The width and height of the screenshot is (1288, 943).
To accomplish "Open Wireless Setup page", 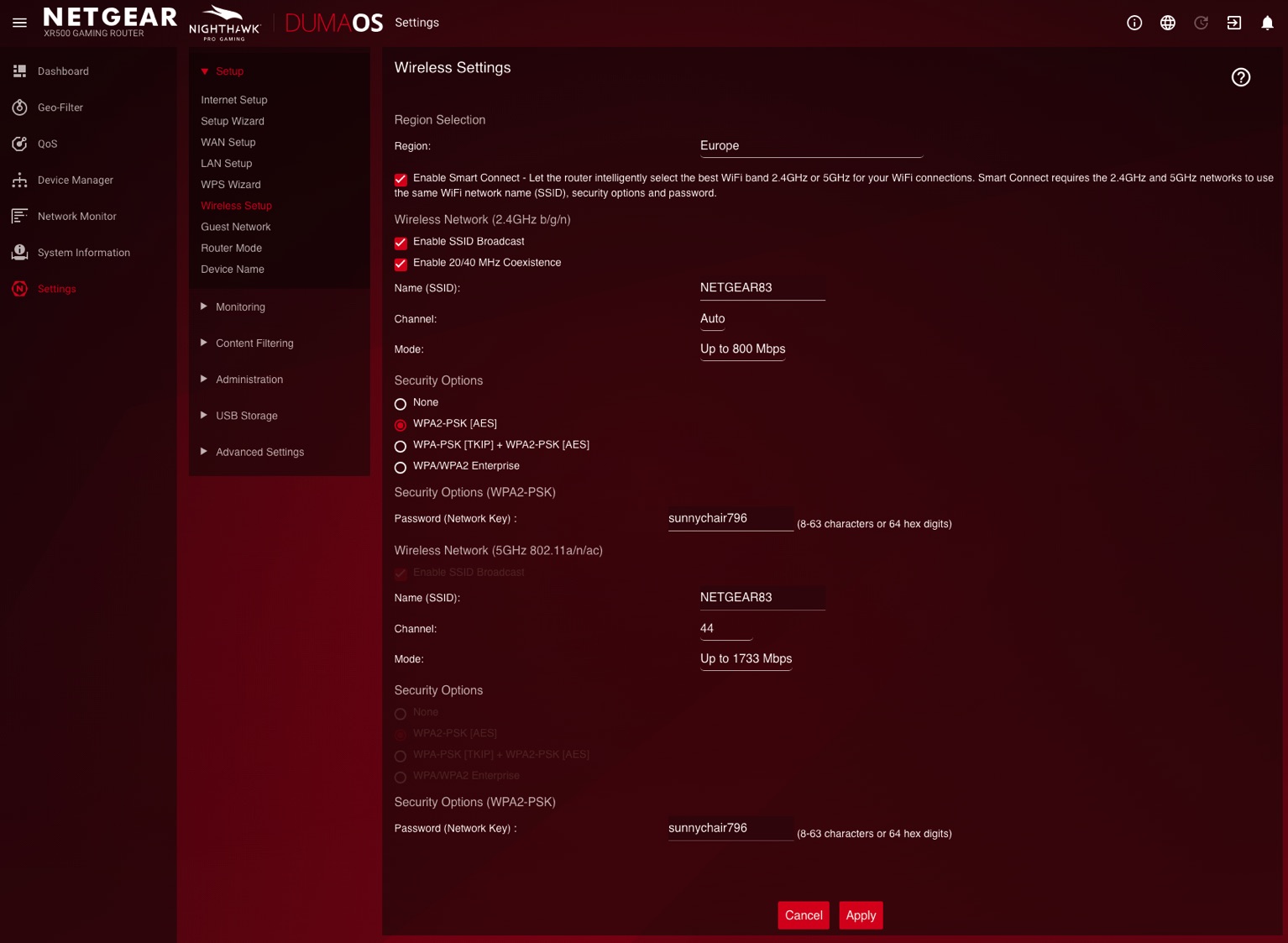I will (x=237, y=206).
